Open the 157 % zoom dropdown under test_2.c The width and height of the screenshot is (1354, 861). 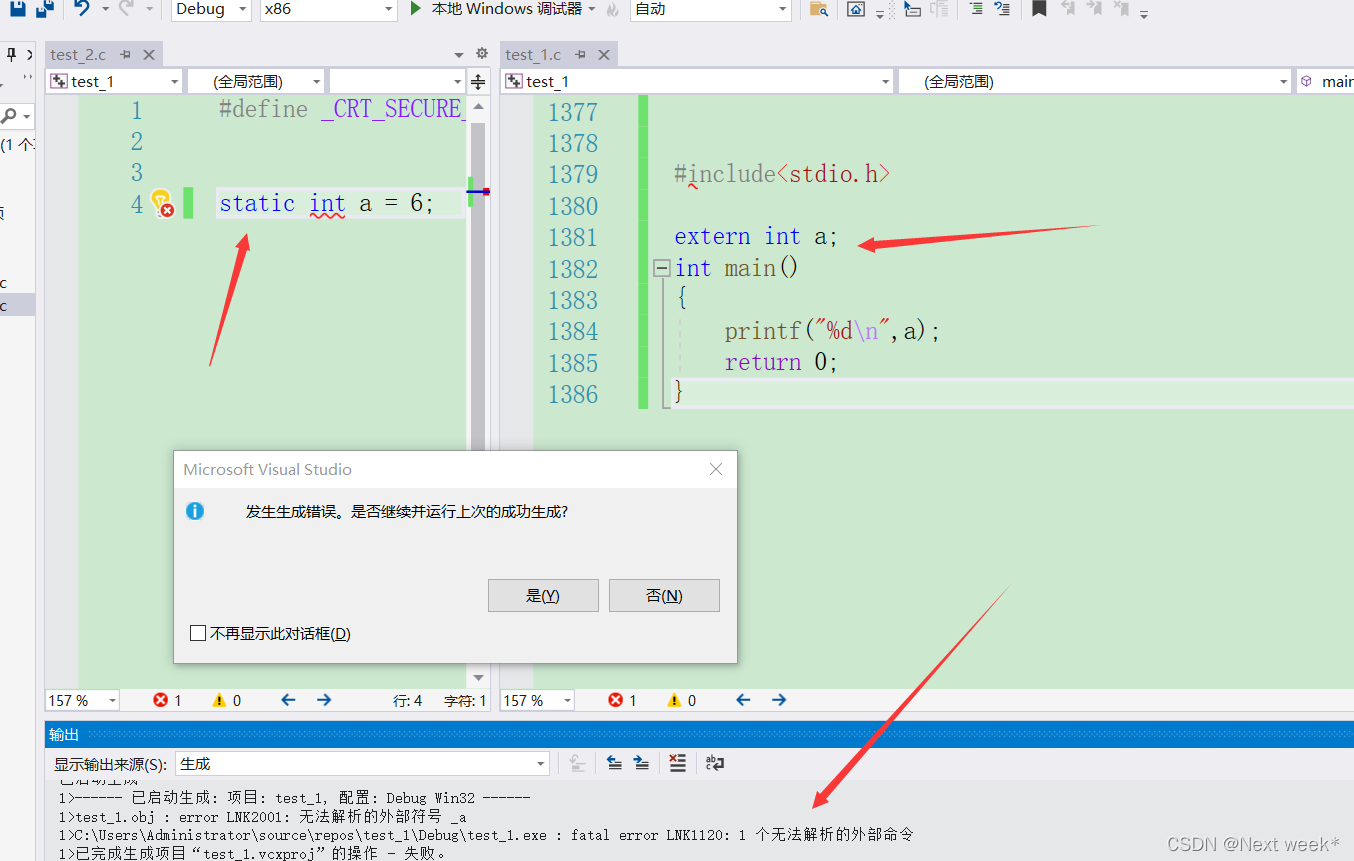pos(82,700)
